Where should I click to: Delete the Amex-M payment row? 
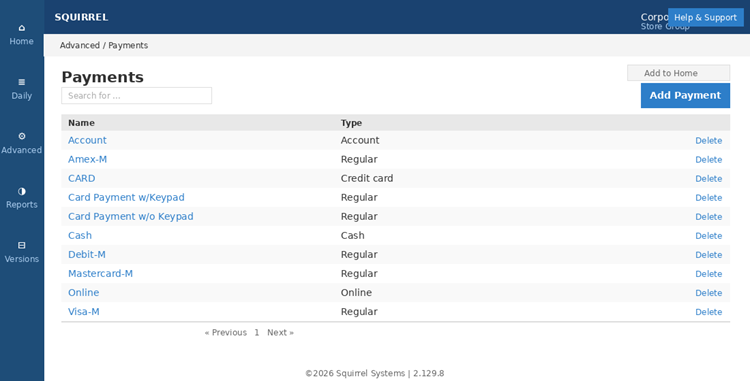click(708, 160)
